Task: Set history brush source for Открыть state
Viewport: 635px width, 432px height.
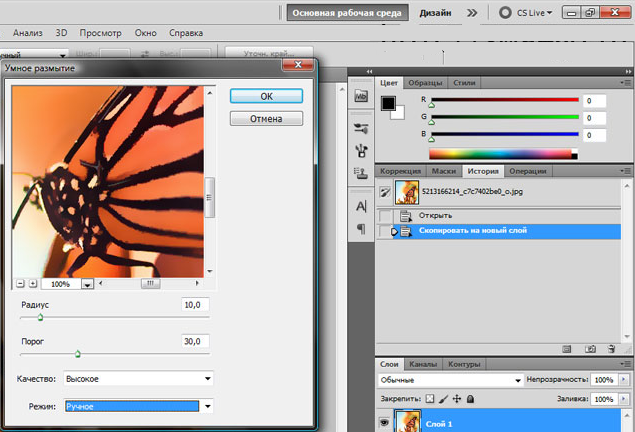Action: point(385,216)
